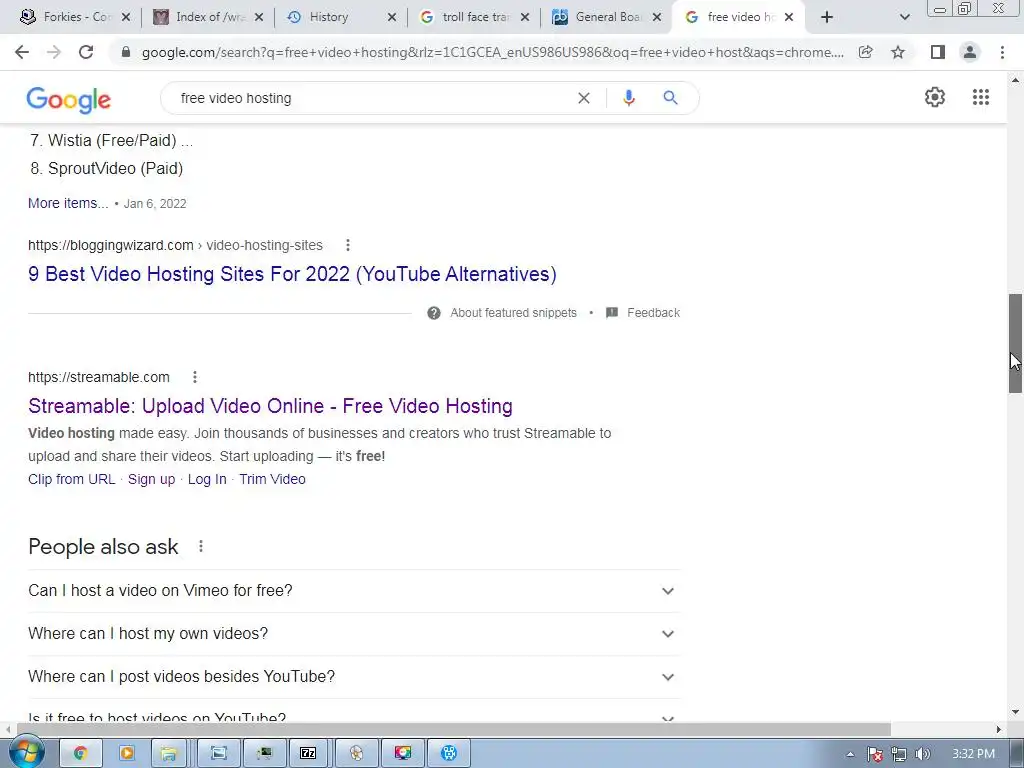Open the Streamable Free Video Hosting result

coord(270,406)
